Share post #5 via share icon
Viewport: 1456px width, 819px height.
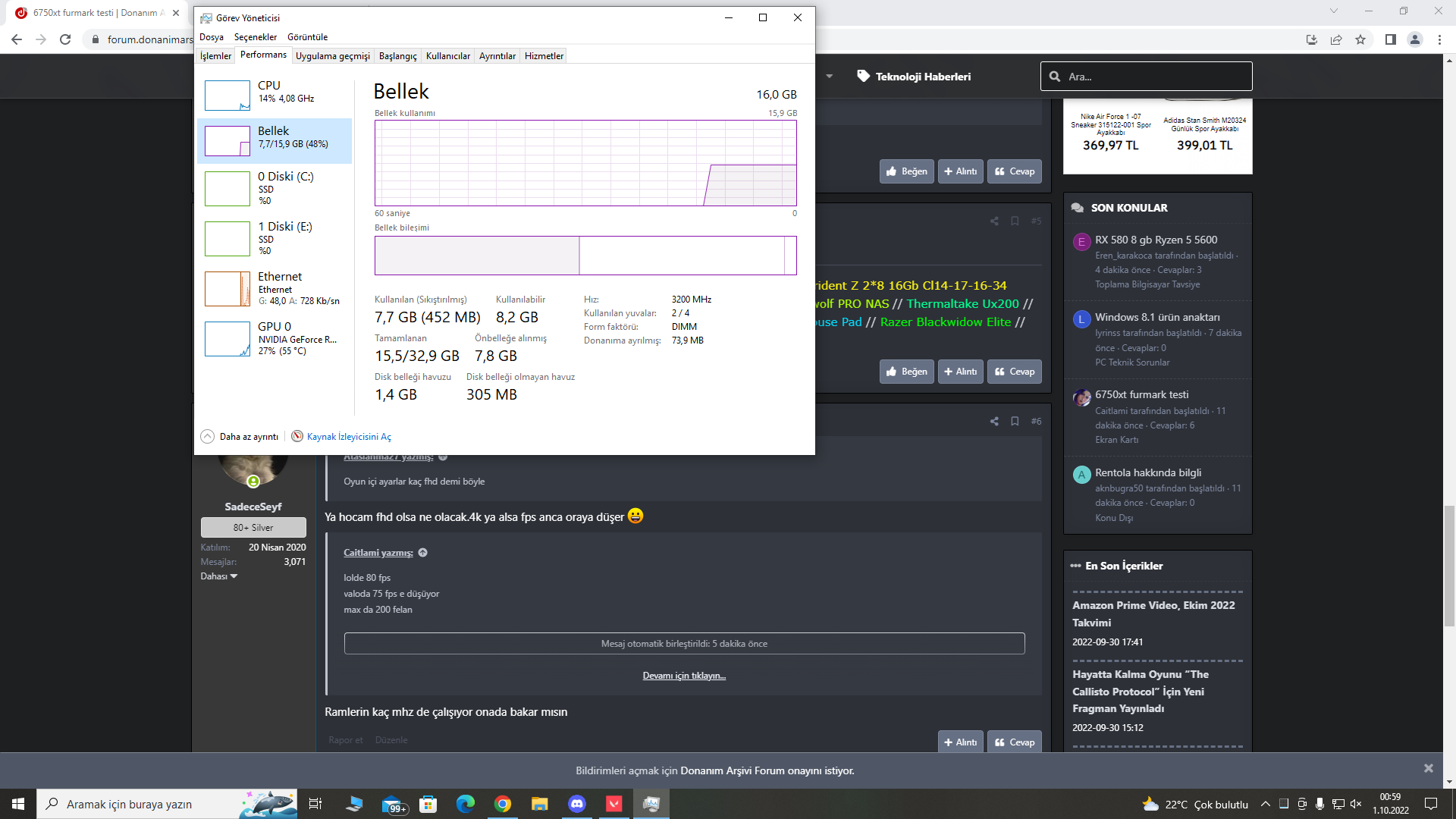coord(994,221)
